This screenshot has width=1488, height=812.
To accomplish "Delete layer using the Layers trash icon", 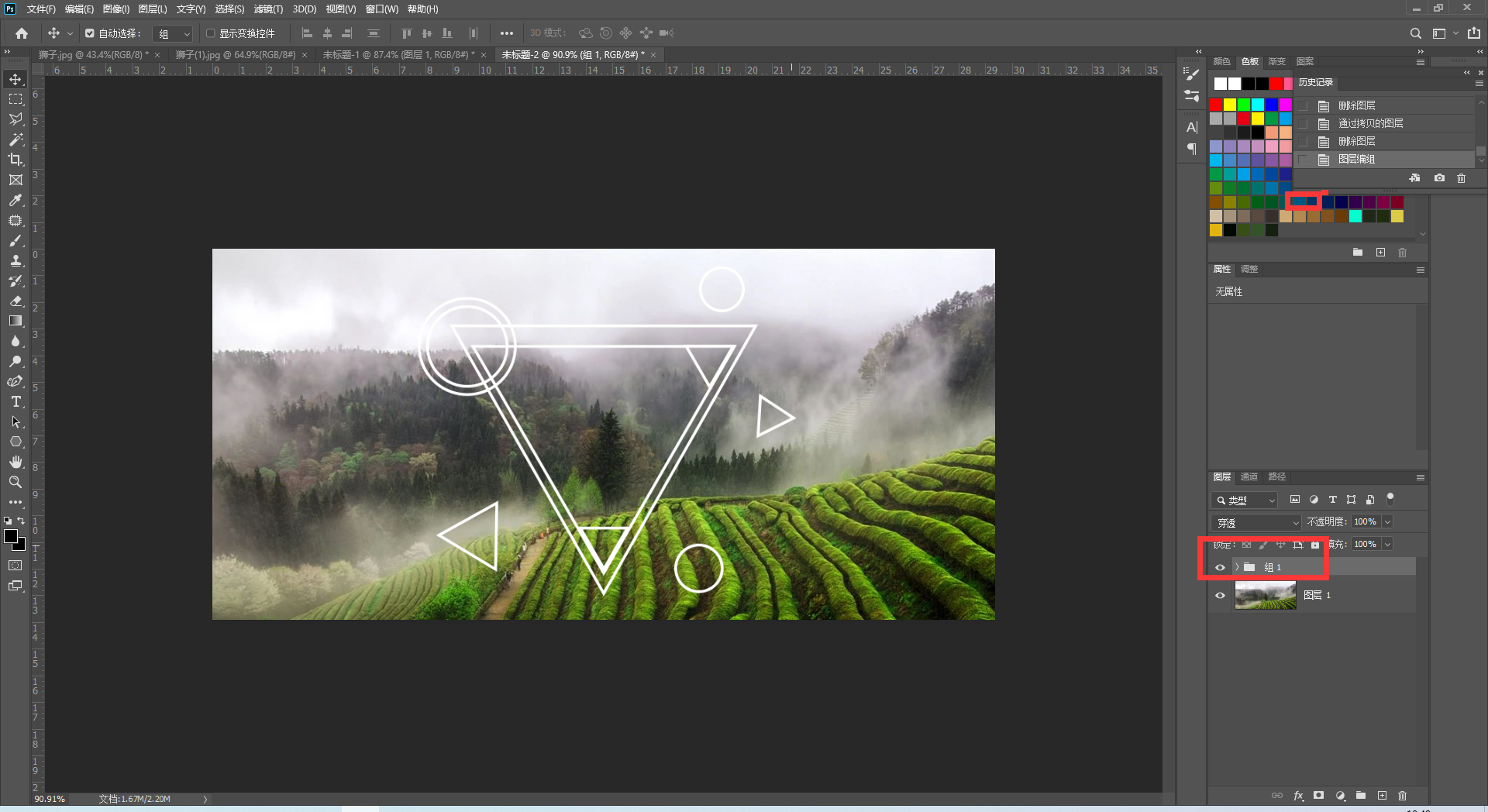I will [1402, 796].
